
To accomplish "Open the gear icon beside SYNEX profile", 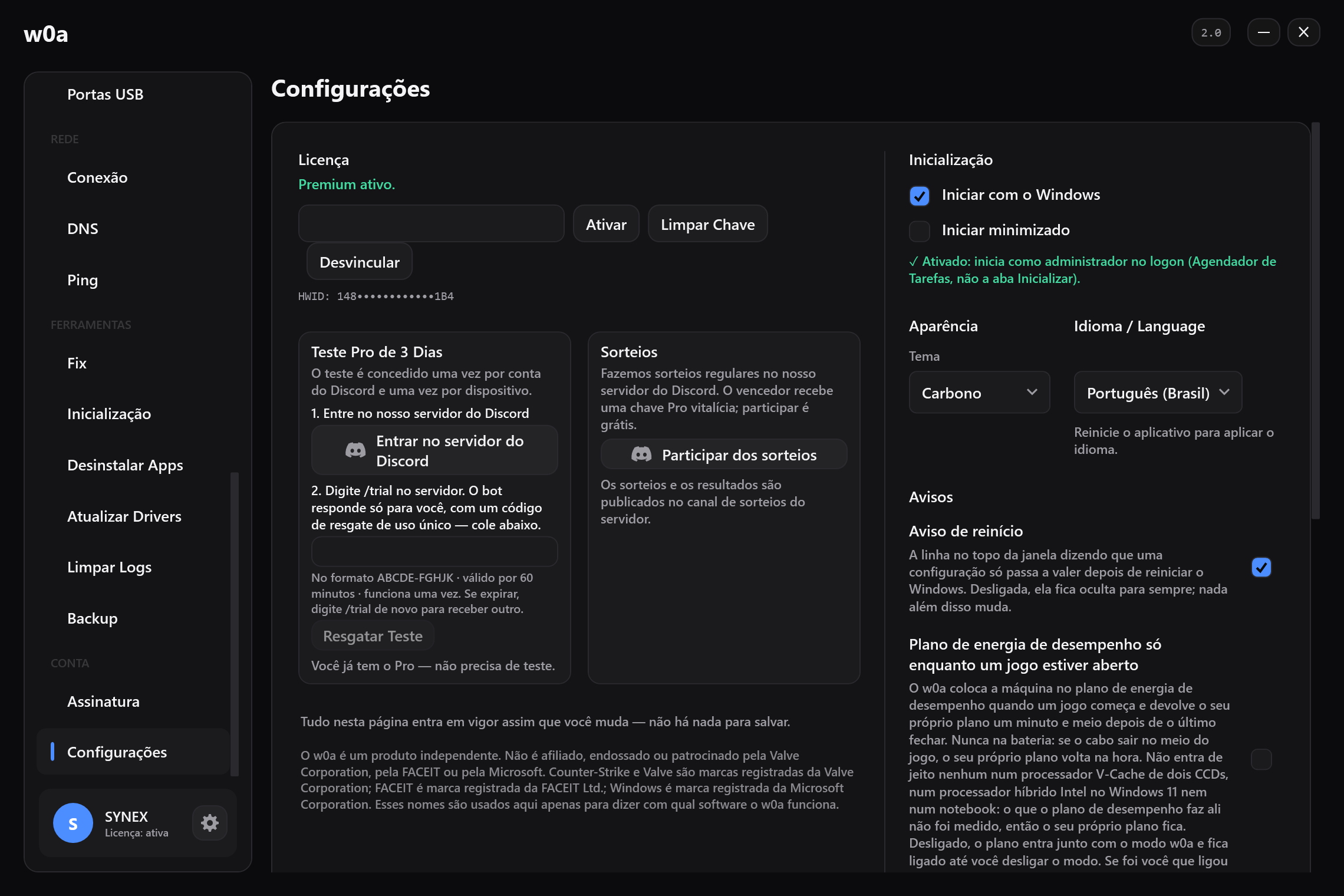I will (x=210, y=823).
